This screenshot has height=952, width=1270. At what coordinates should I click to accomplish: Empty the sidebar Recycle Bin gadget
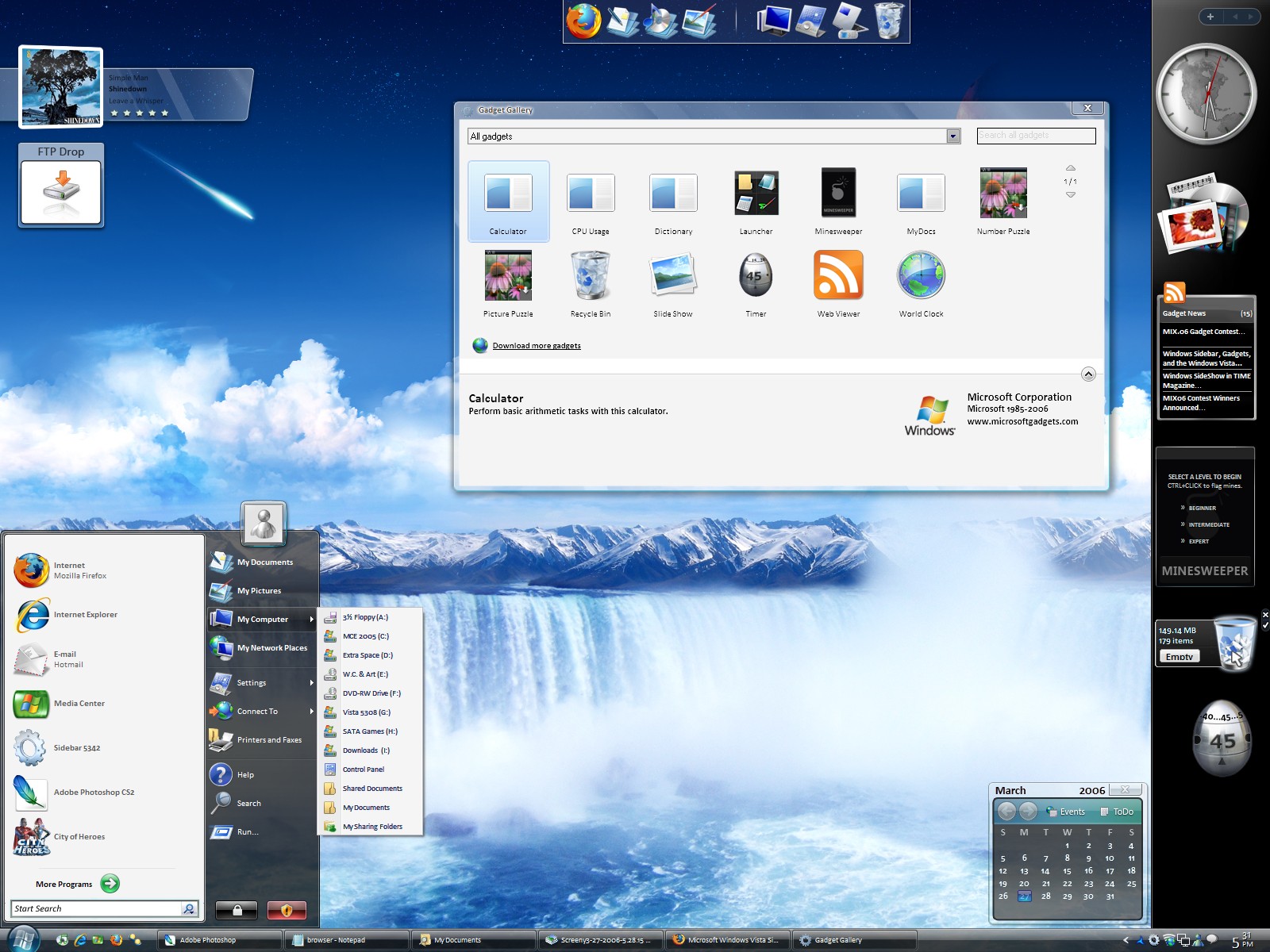pyautogui.click(x=1179, y=656)
